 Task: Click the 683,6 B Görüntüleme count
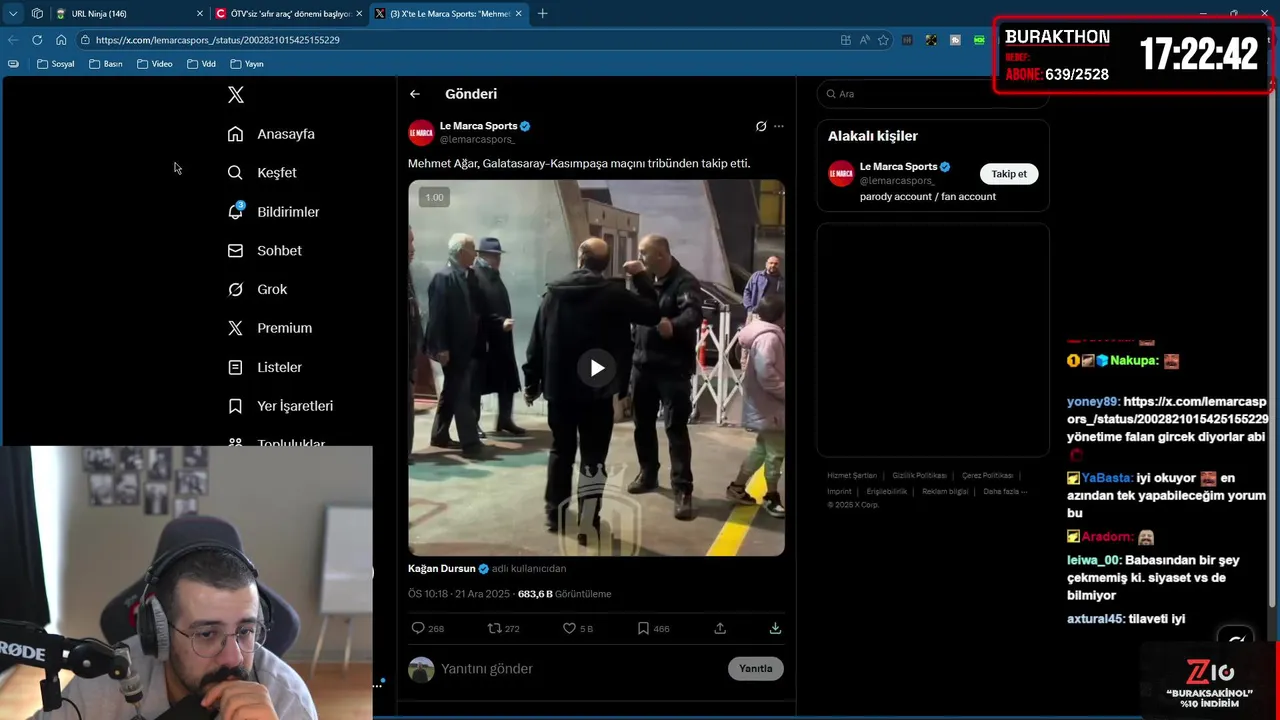[x=564, y=594]
